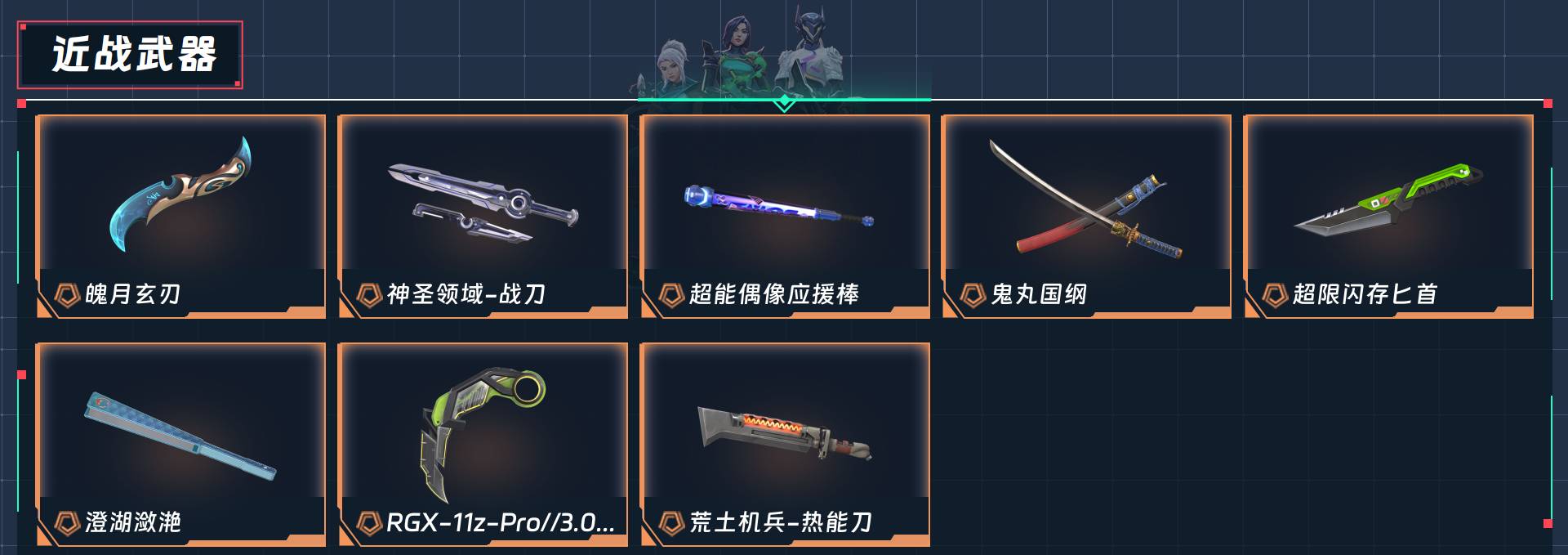The image size is (1568, 555).
Task: Click the coin icon beside 澄湖潋滟
Action: pos(66,522)
